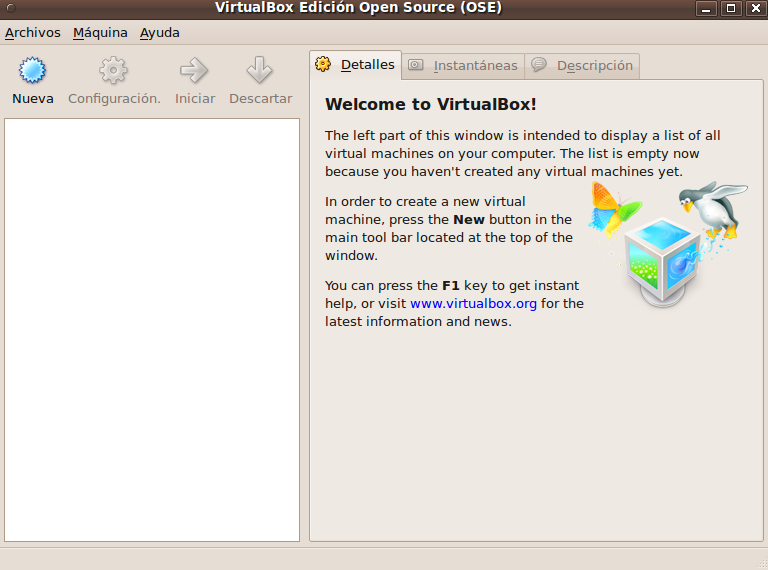Click the Nueva starburst icon

click(x=32, y=70)
